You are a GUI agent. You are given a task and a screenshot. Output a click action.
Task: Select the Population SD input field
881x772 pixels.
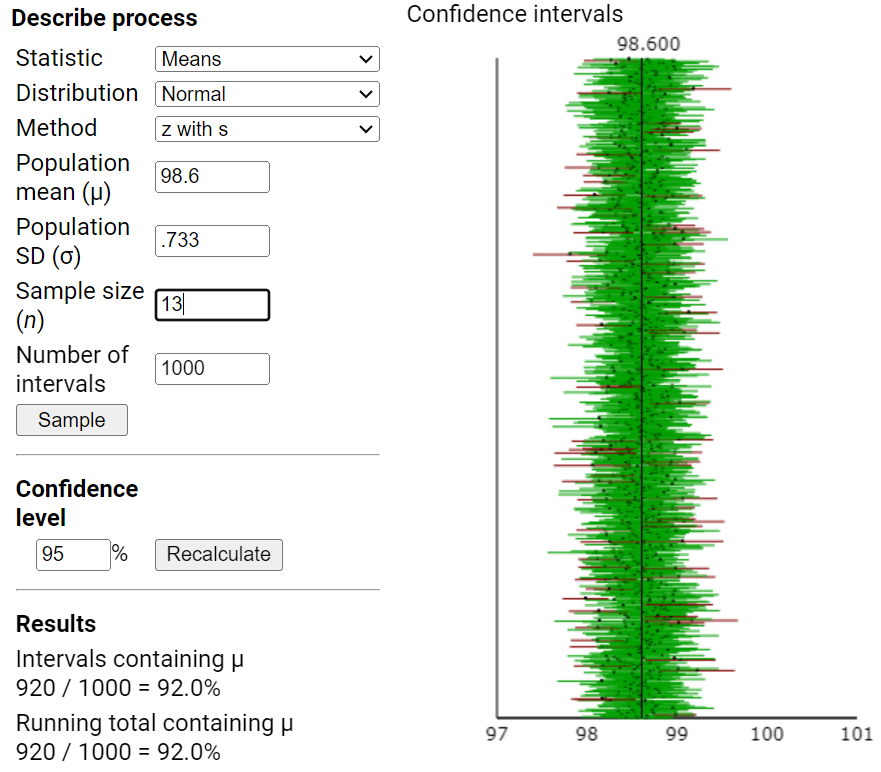tap(212, 241)
